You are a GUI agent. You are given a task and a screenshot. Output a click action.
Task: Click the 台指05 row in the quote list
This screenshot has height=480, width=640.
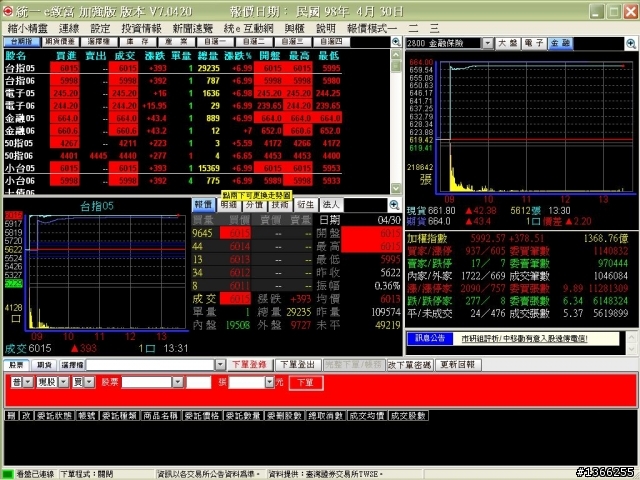[x=173, y=68]
